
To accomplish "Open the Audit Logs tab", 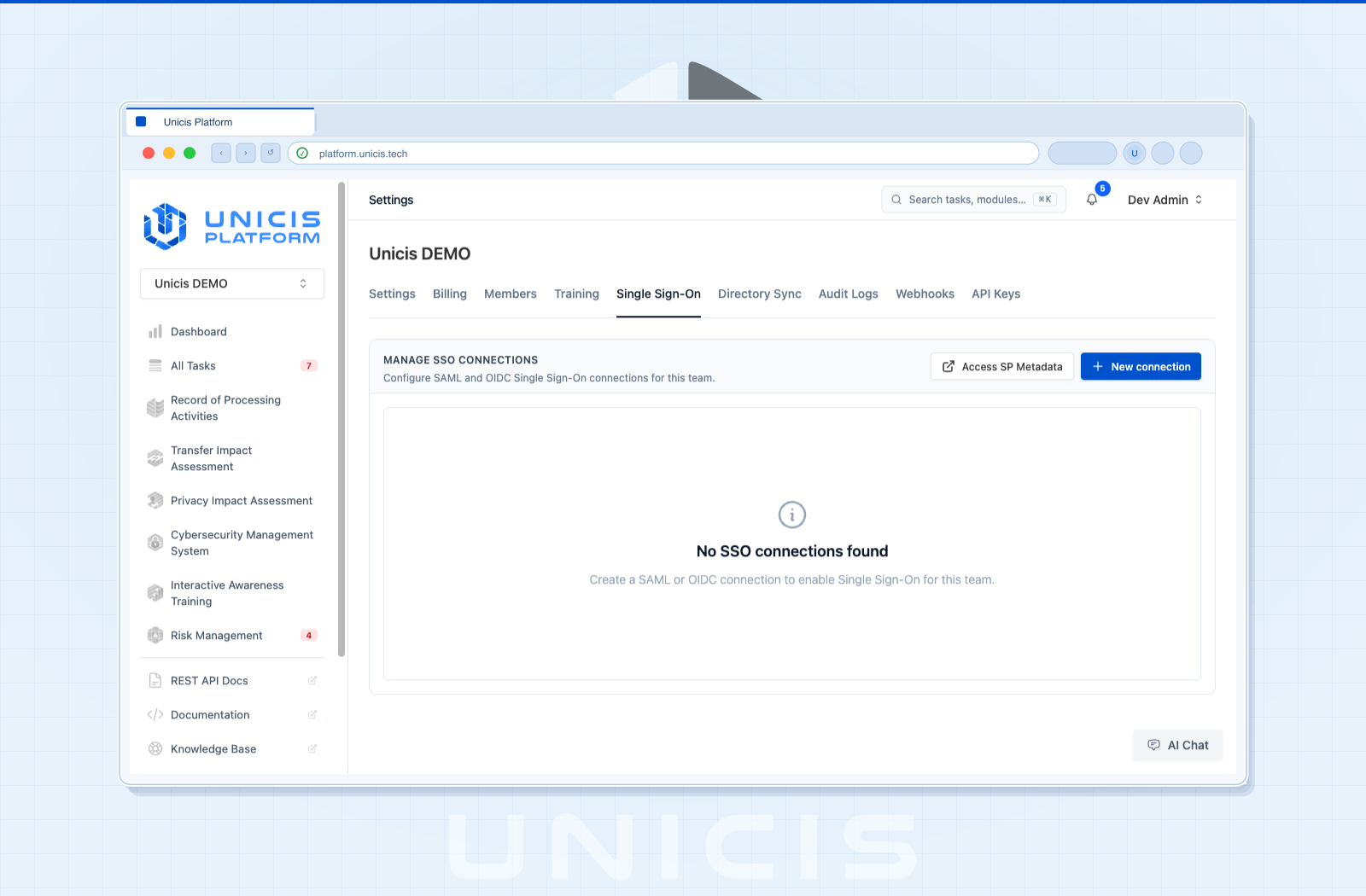I will [x=849, y=294].
